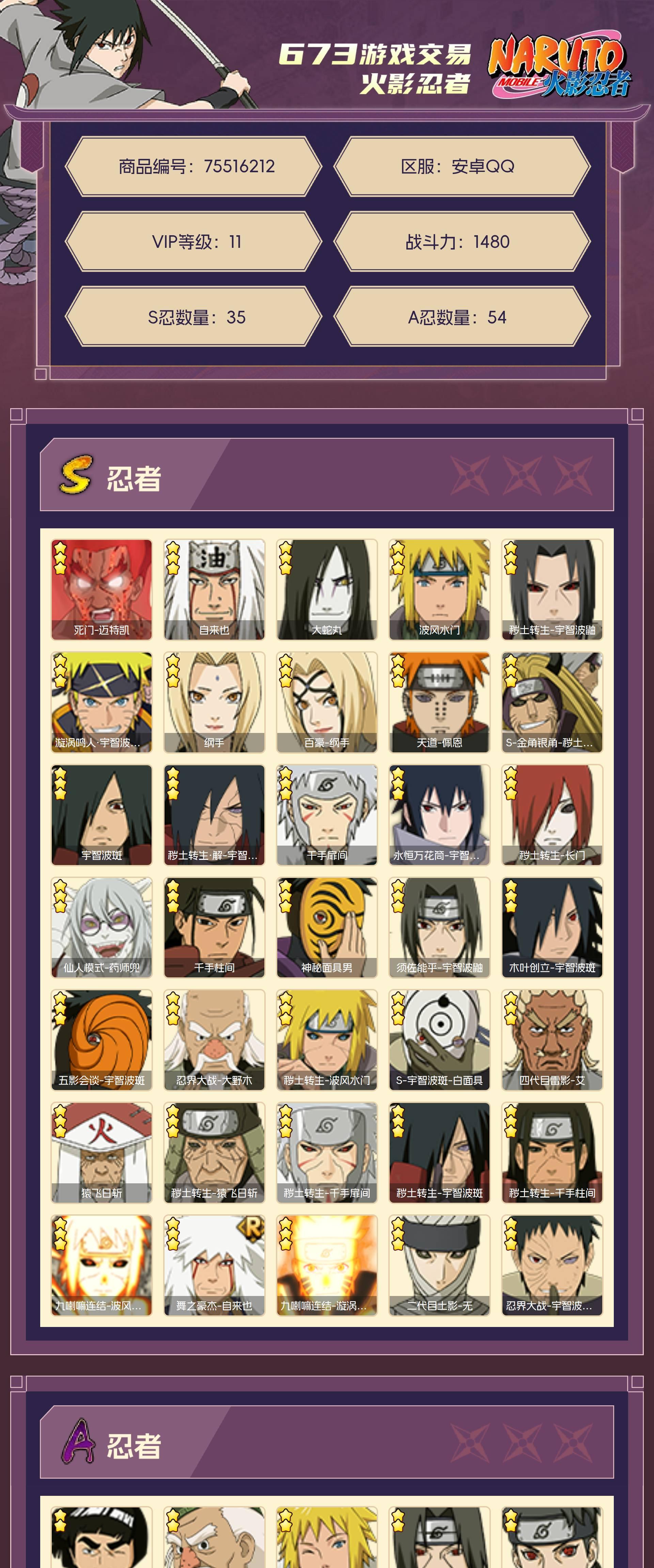Screen dimensions: 654x1568
Task: Select the VIP等级 11 badge
Action: pos(193,242)
